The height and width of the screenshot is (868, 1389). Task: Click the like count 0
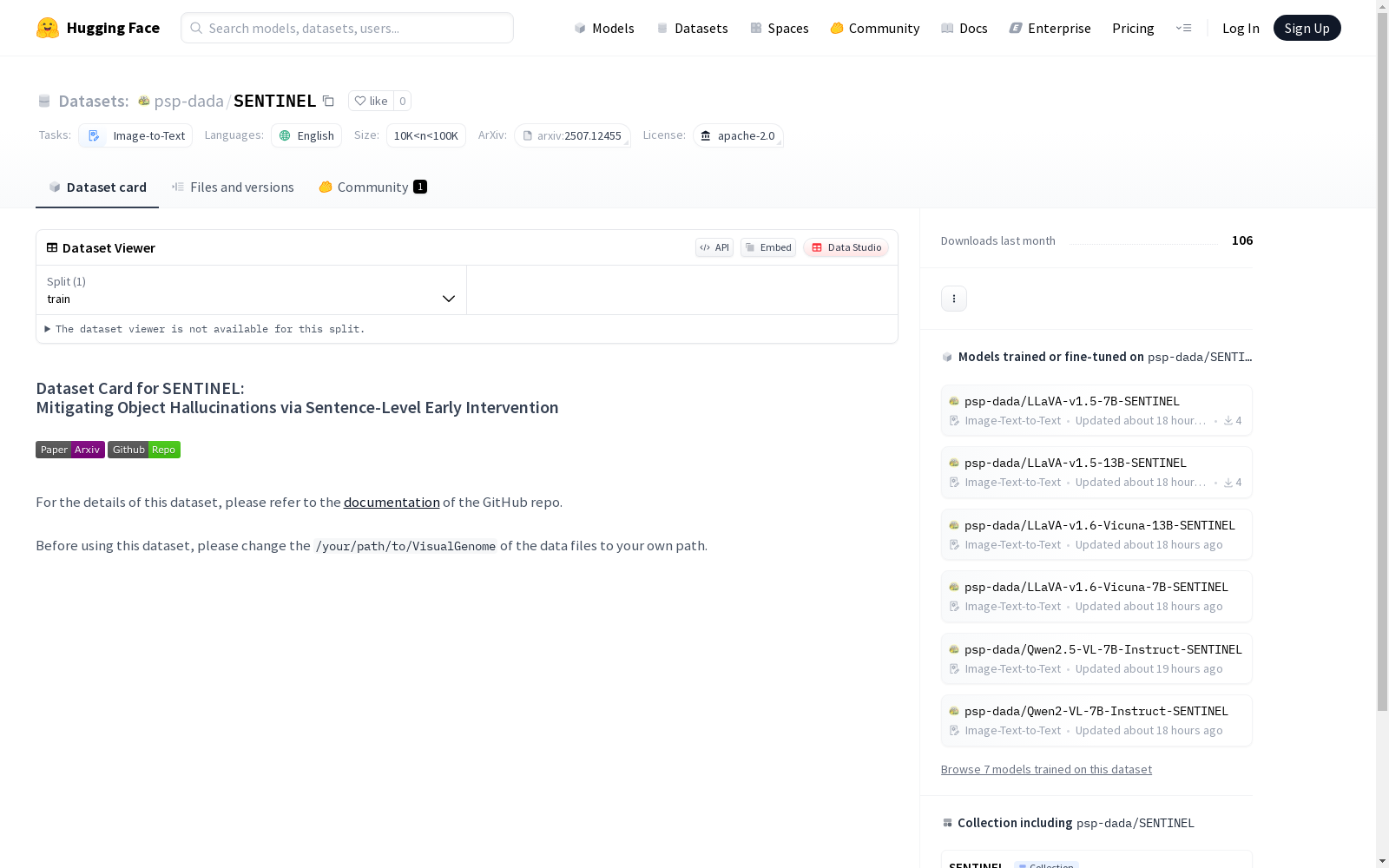[x=402, y=101]
